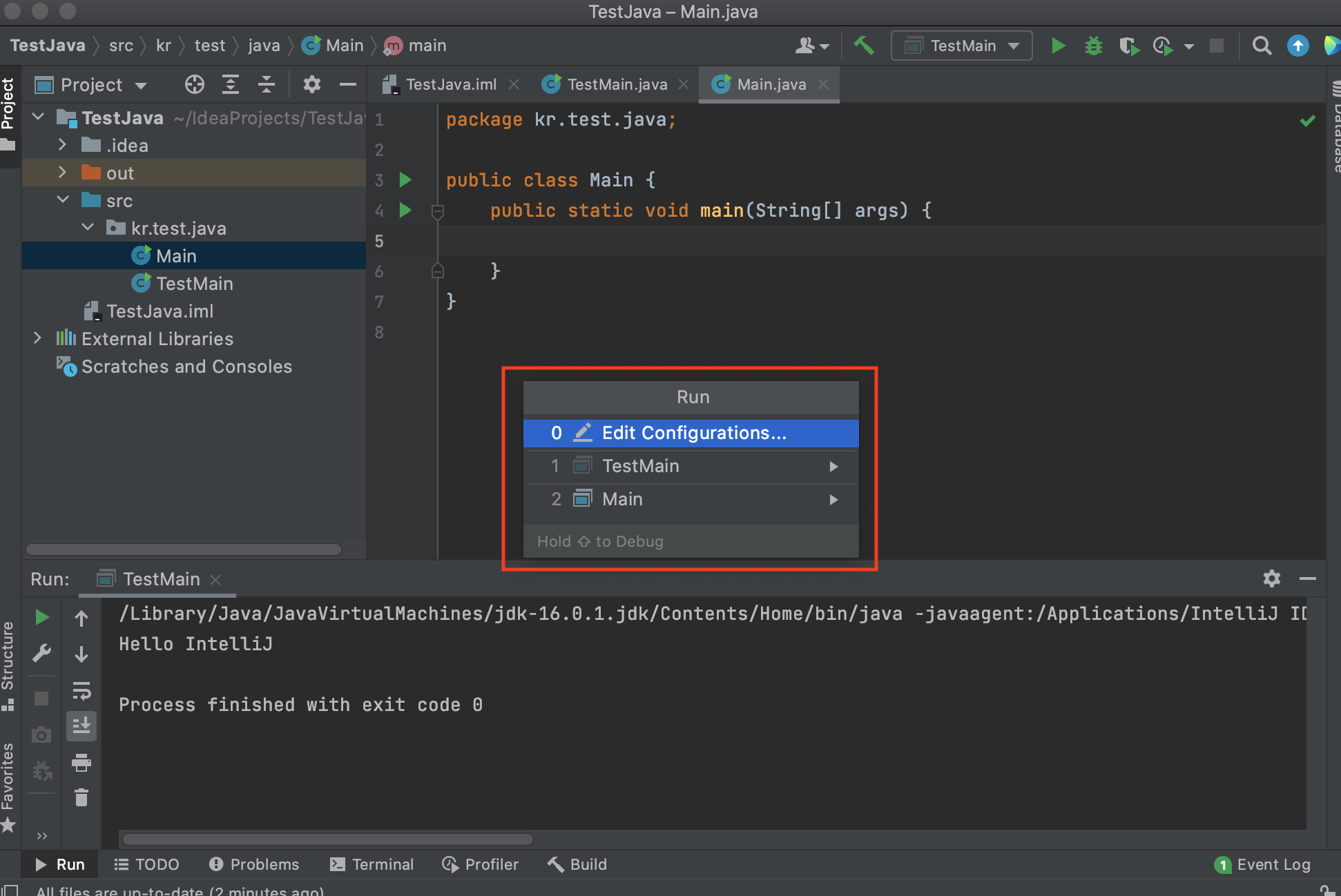Click the Debug bug icon in toolbar
The width and height of the screenshot is (1341, 896).
point(1093,46)
